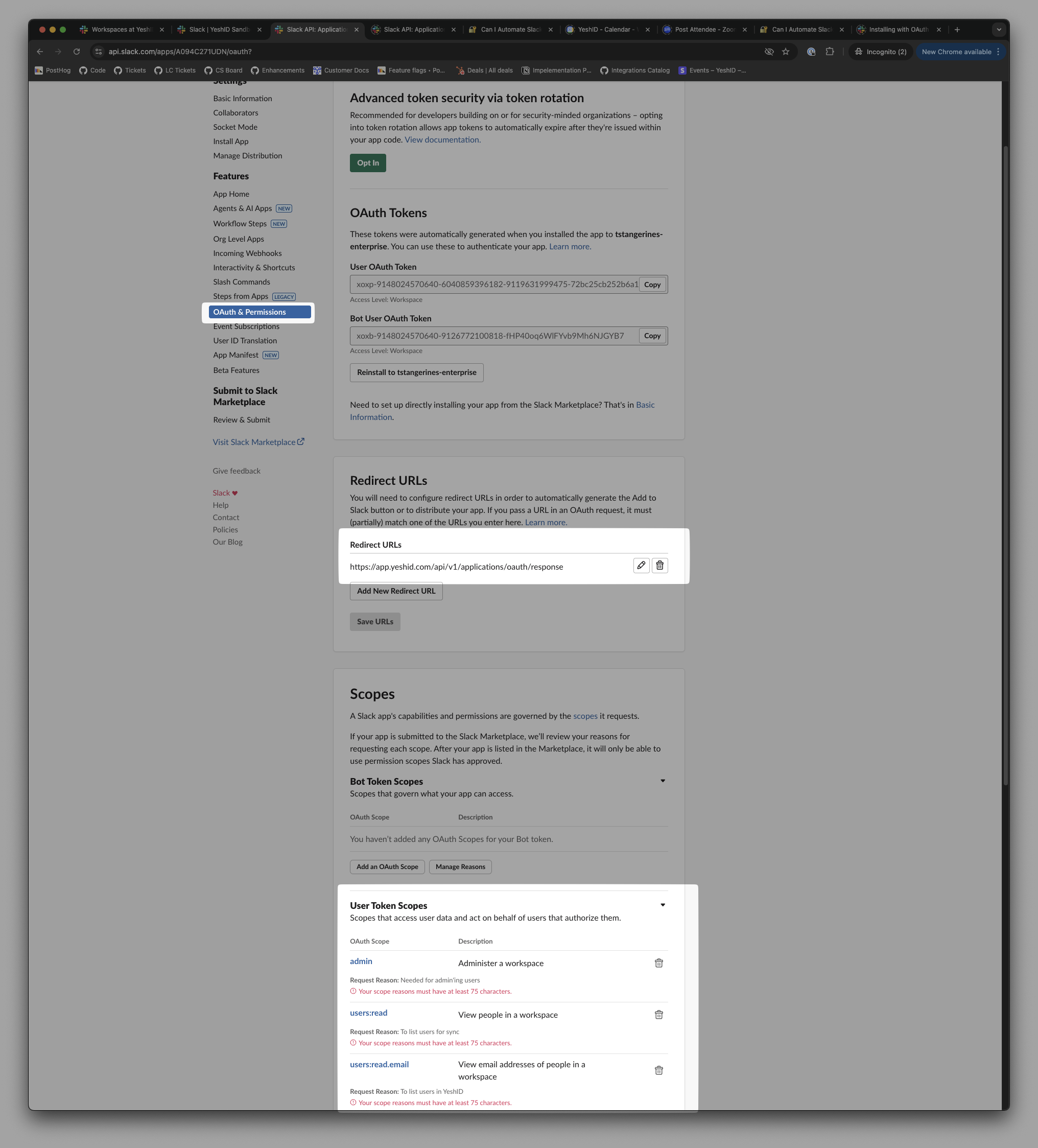
Task: Open the App Manifest page
Action: (235, 355)
